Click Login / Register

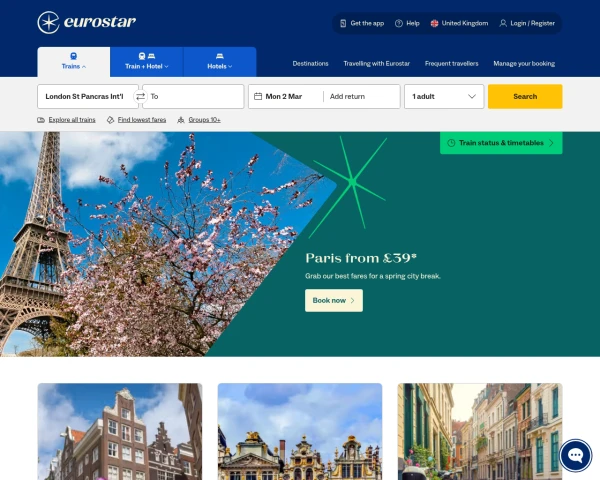pos(527,23)
